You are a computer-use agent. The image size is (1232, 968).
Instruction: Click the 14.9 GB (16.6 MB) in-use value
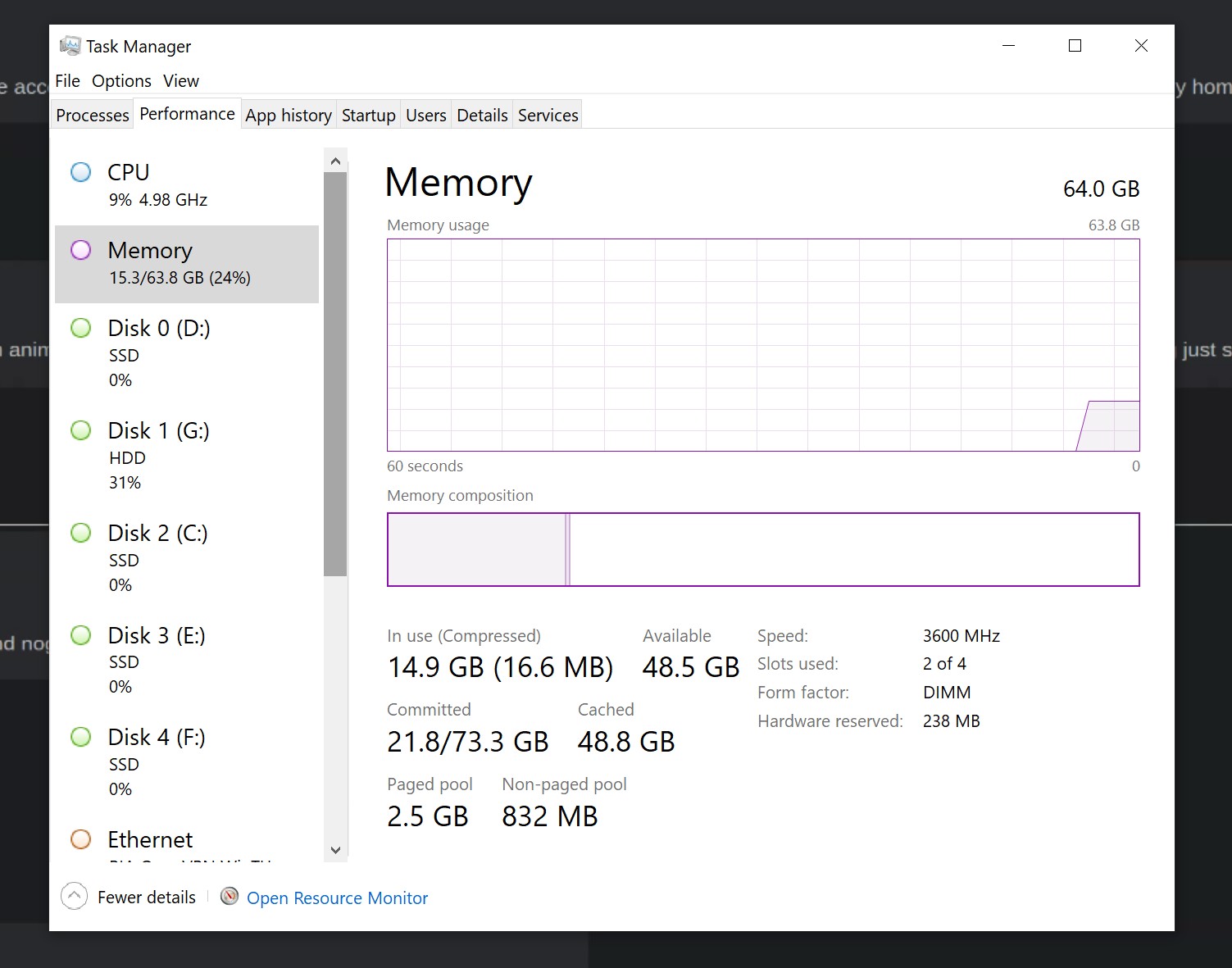click(x=500, y=667)
